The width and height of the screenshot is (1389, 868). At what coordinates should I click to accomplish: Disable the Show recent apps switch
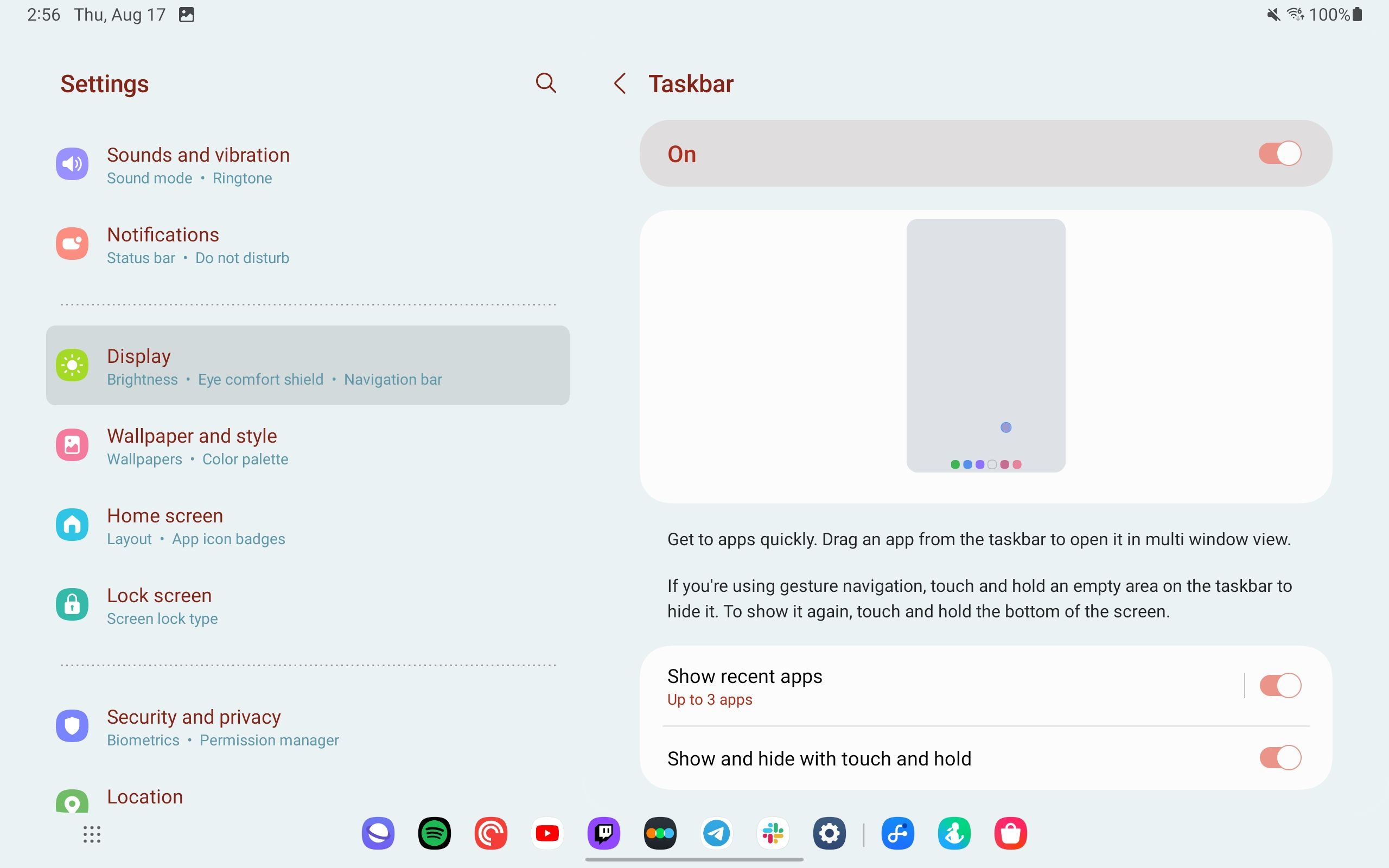click(x=1280, y=685)
